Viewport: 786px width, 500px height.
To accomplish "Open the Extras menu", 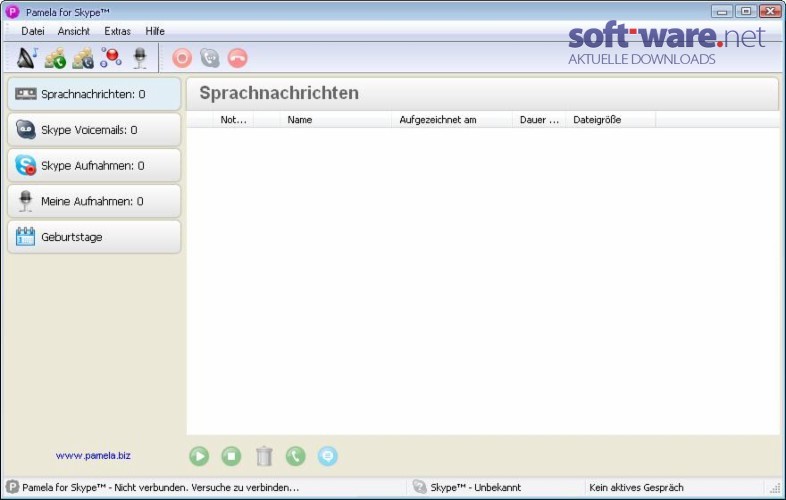I will [x=117, y=31].
